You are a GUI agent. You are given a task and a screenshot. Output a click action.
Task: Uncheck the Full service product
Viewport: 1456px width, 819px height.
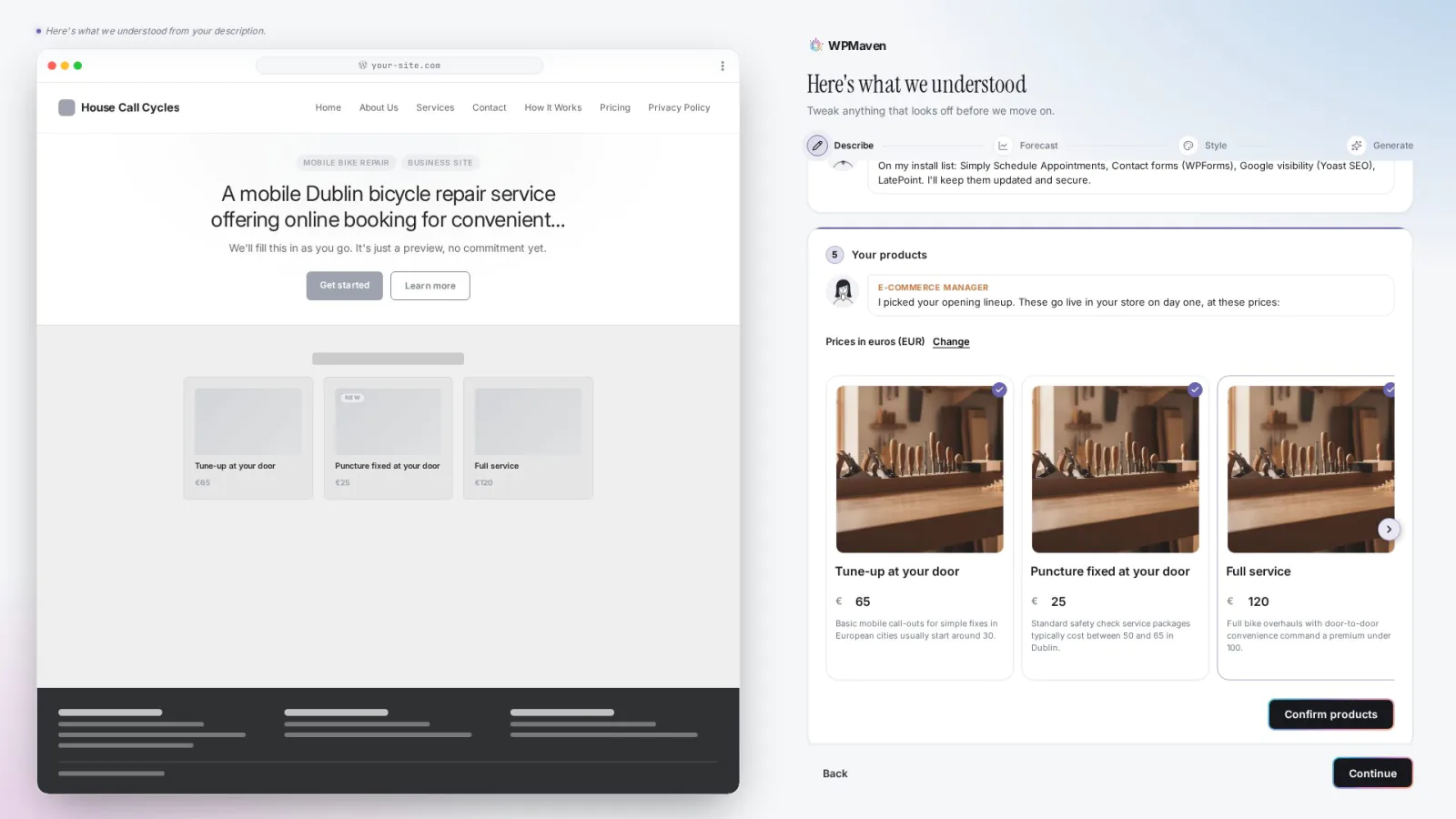pos(1390,389)
